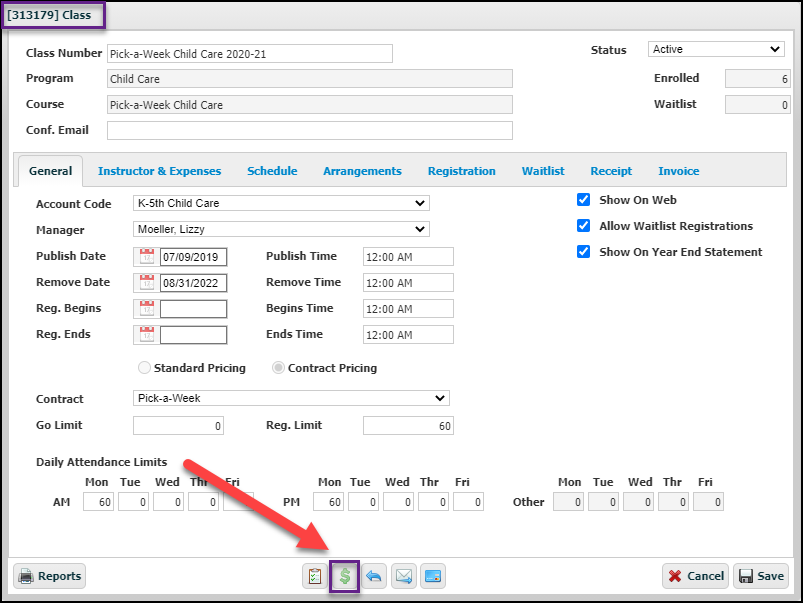Viewport: 803px width, 603px height.
Task: Click the Reg. Limit field
Action: pos(408,426)
